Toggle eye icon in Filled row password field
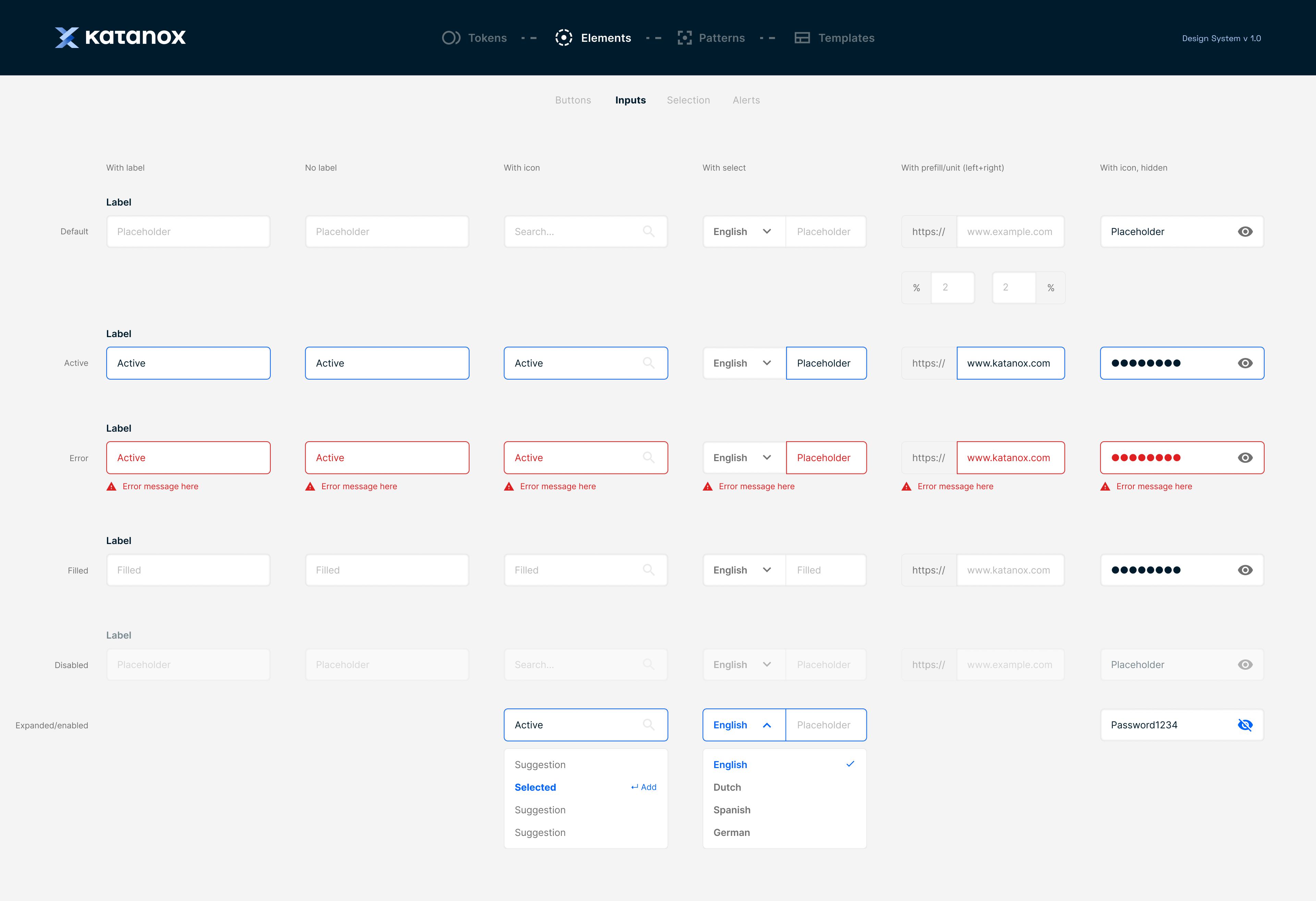This screenshot has height=901, width=1316. click(x=1245, y=570)
